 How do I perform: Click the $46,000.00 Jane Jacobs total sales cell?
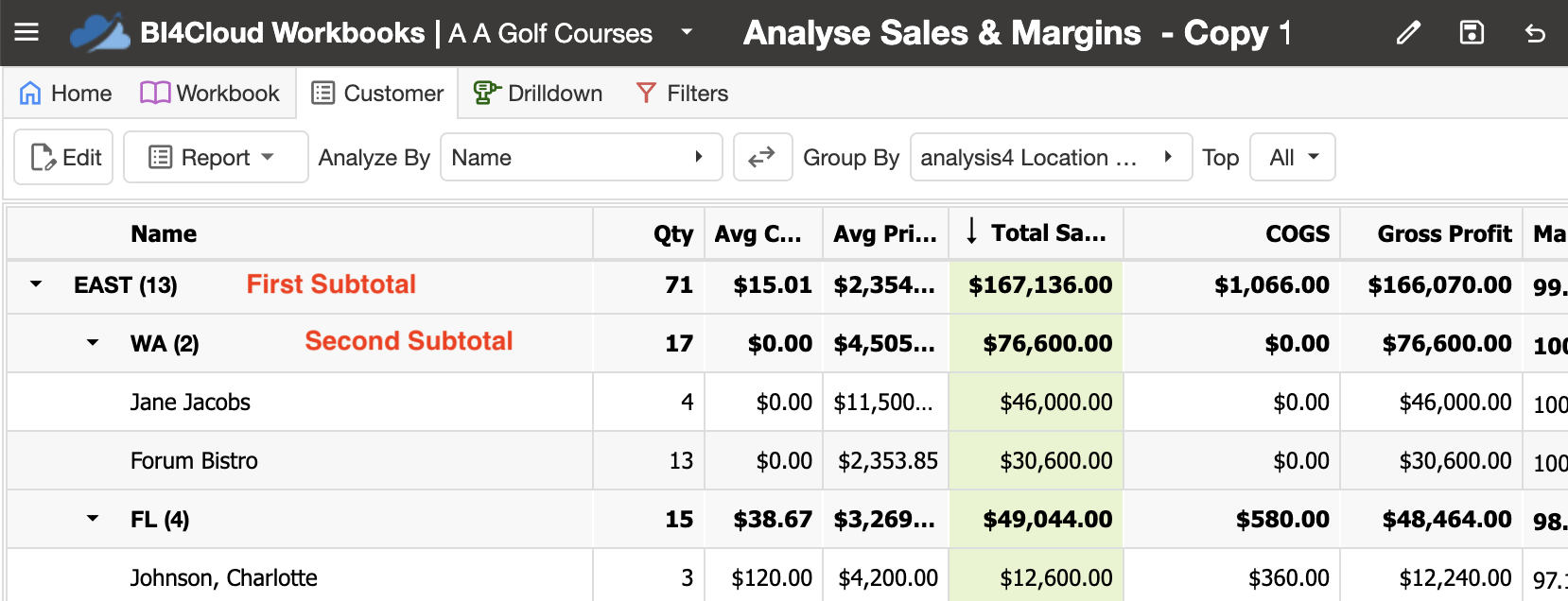[1037, 403]
